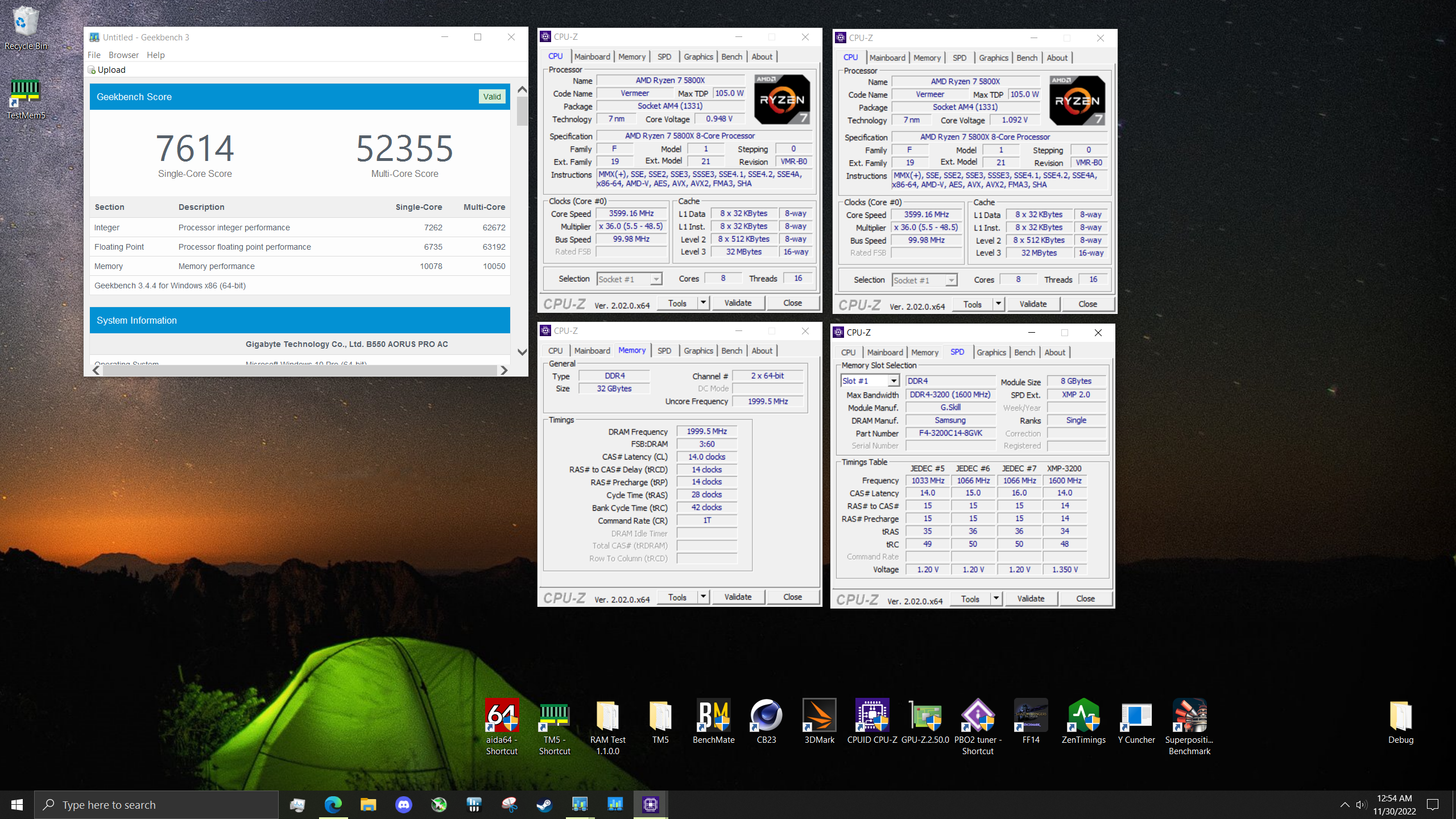The image size is (1456, 819).
Task: Click Validate in top-middle CPU-Z window
Action: (x=738, y=303)
